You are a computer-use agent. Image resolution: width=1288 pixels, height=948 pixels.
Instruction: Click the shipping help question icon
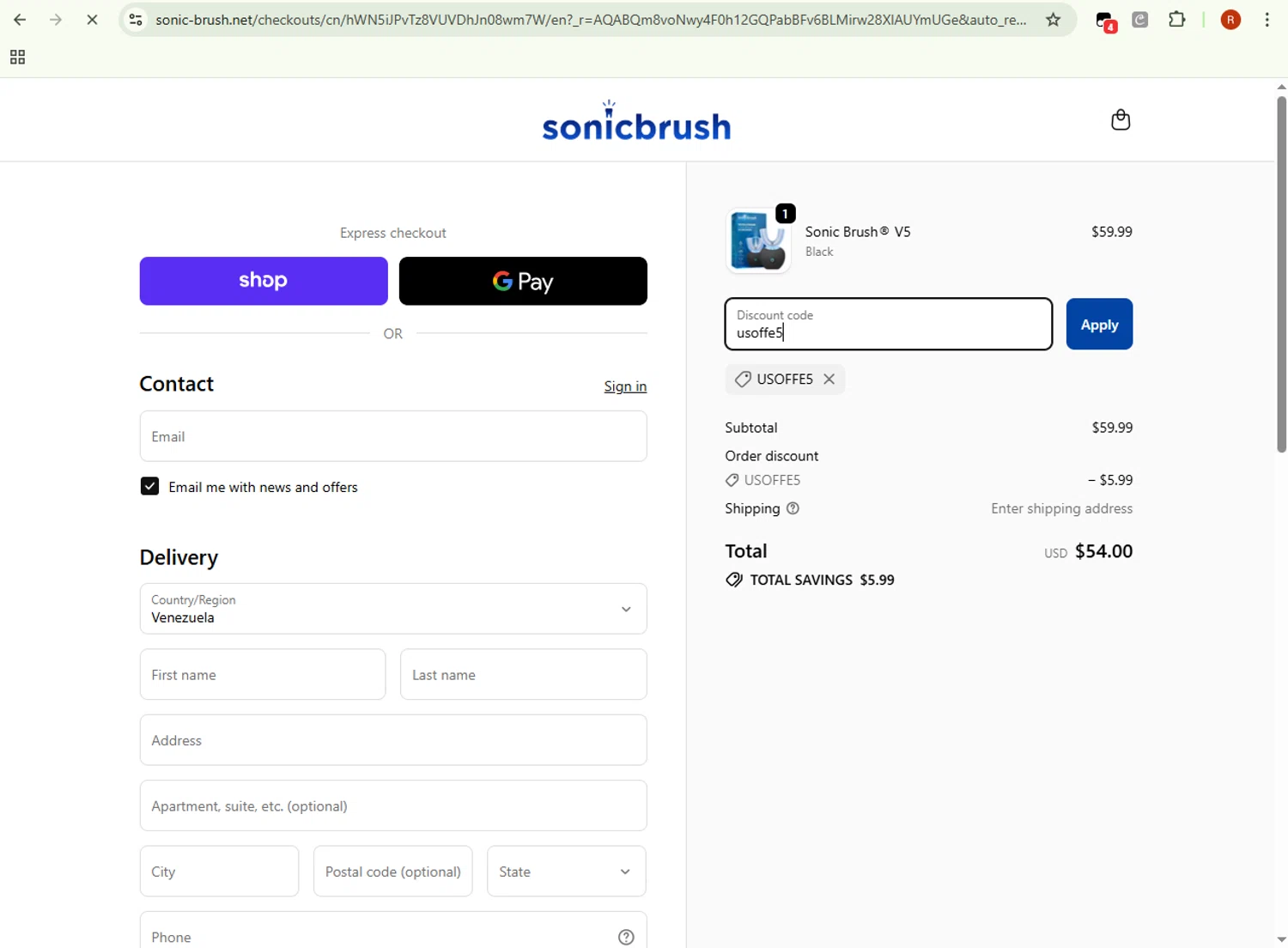(793, 508)
